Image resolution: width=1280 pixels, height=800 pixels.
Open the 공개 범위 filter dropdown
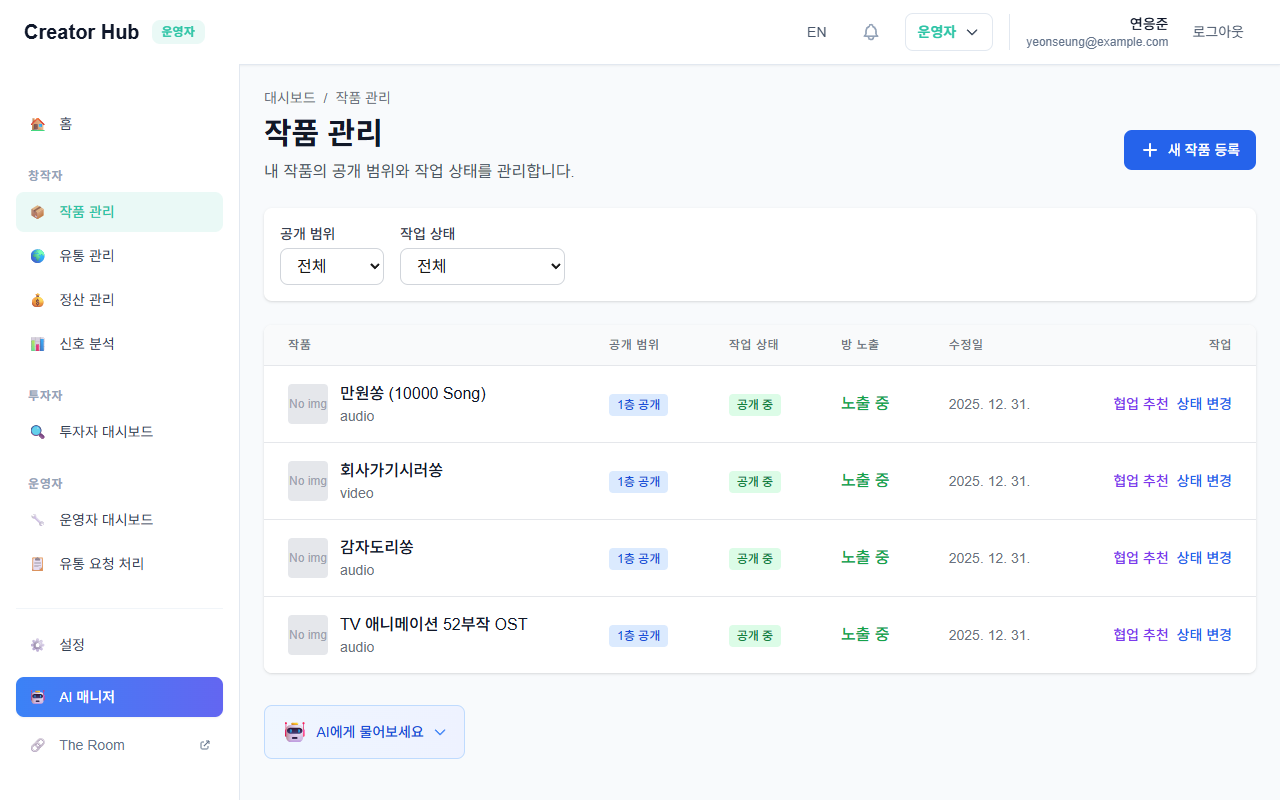click(332, 266)
